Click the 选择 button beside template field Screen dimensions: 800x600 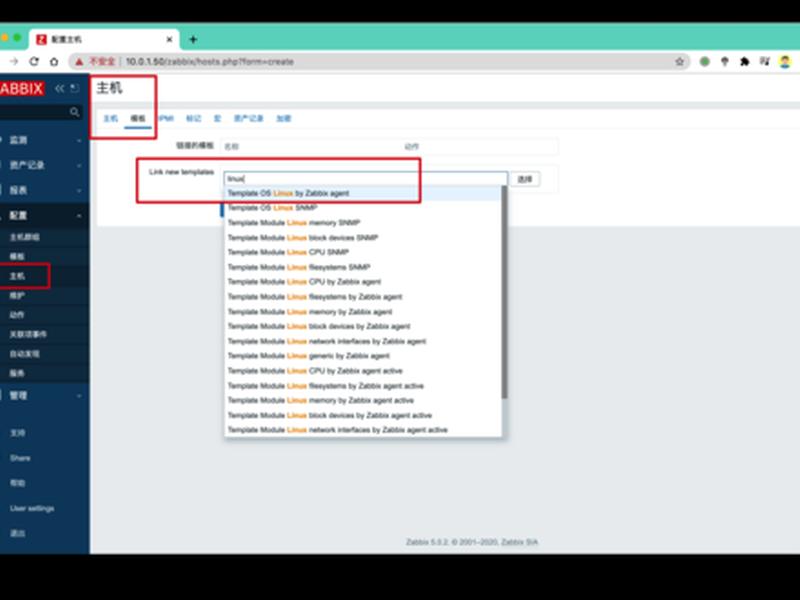pos(524,179)
